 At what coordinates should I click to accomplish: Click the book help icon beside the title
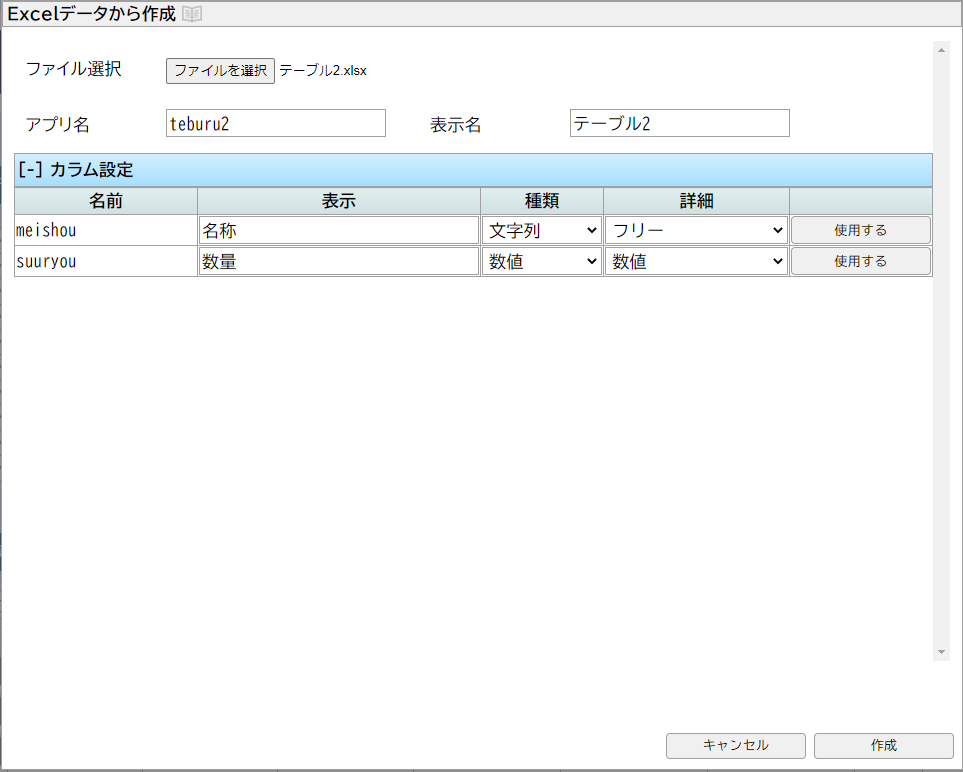click(x=192, y=14)
